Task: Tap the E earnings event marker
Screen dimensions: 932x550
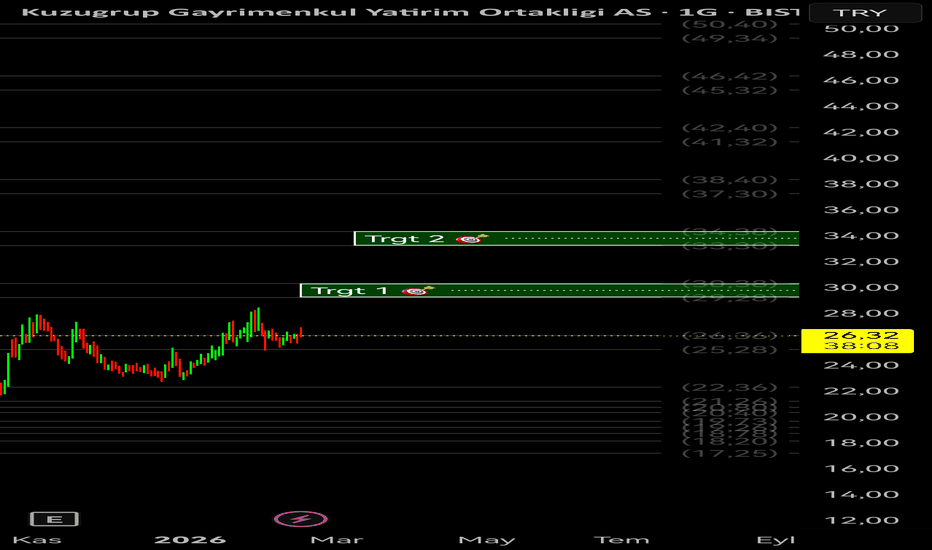Action: tap(54, 519)
